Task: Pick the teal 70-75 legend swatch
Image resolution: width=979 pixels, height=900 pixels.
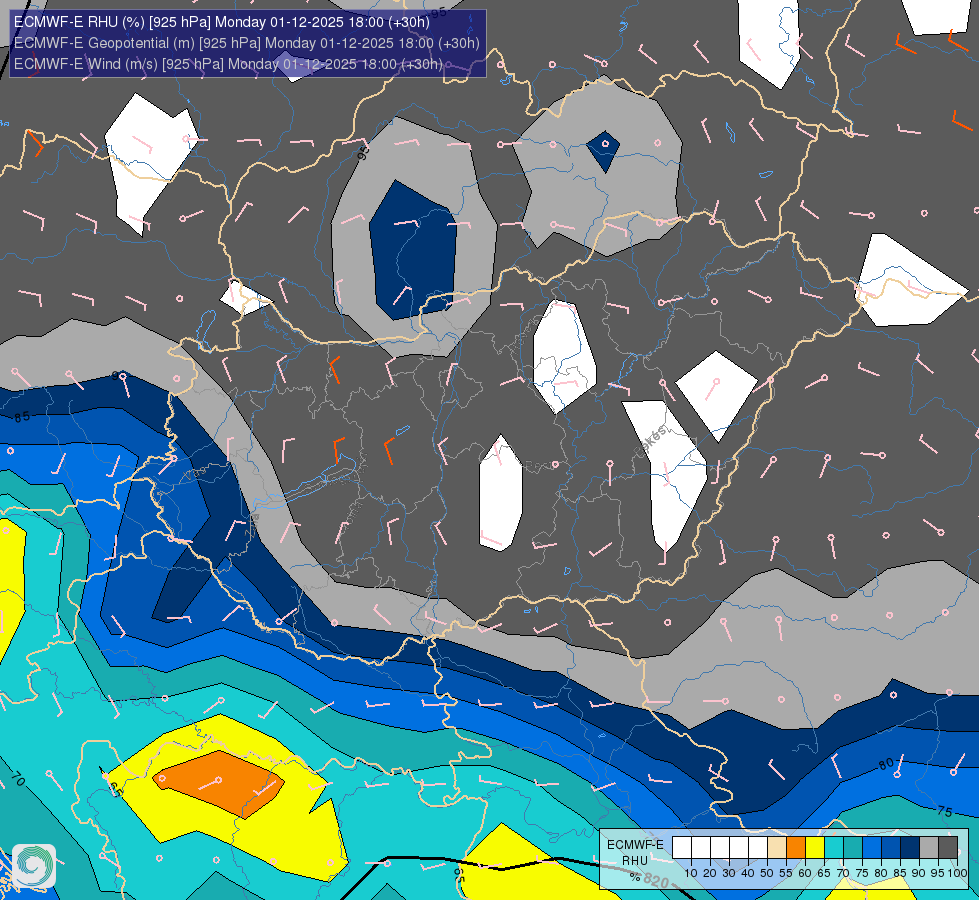Action: tap(853, 847)
